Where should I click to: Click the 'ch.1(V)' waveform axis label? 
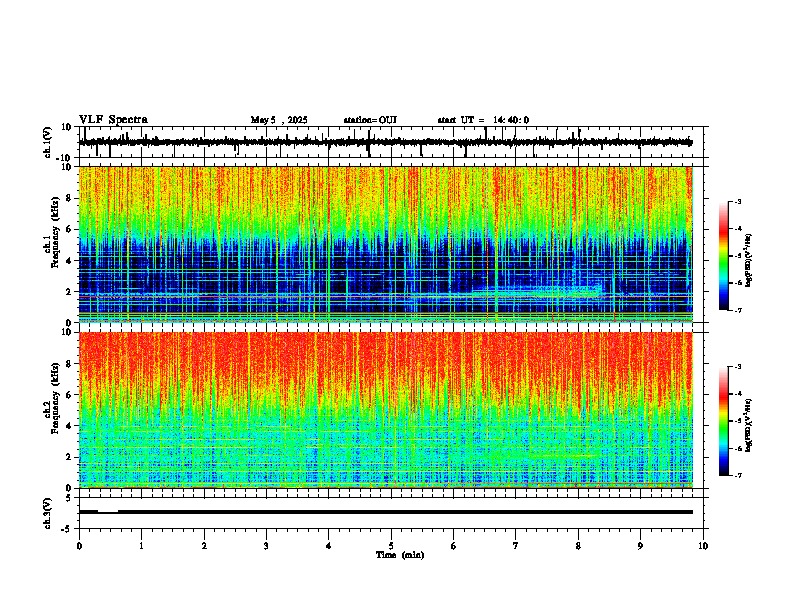(x=48, y=142)
